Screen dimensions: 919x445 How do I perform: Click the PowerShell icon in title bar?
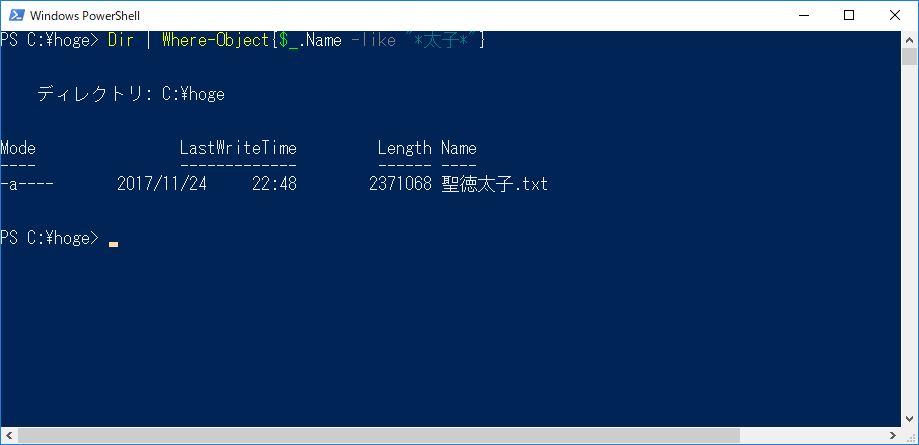(16, 15)
